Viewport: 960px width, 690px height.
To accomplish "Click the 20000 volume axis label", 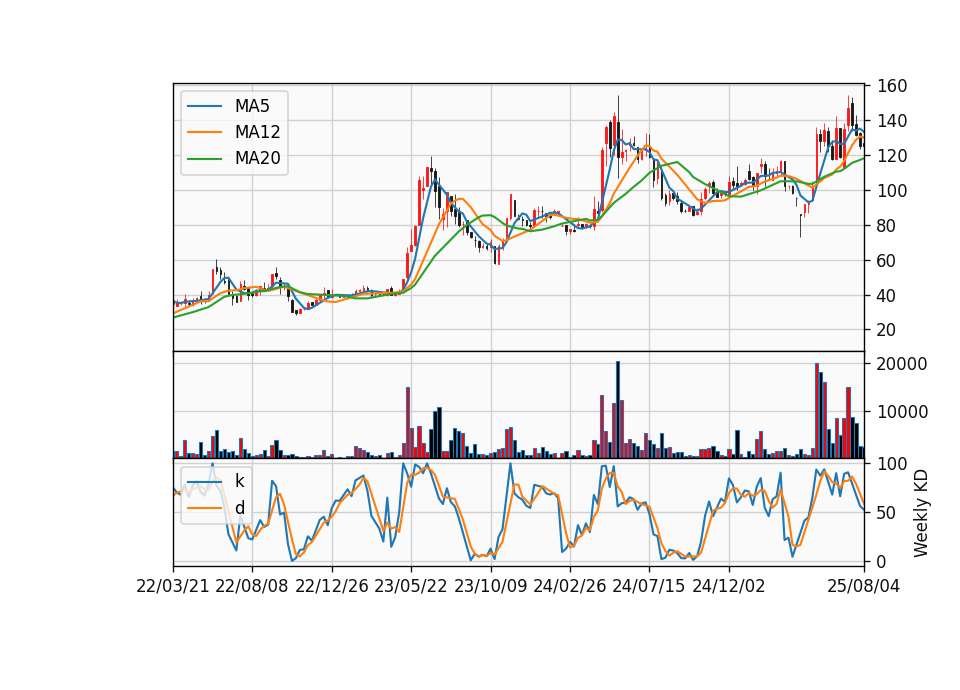I will pos(902,364).
